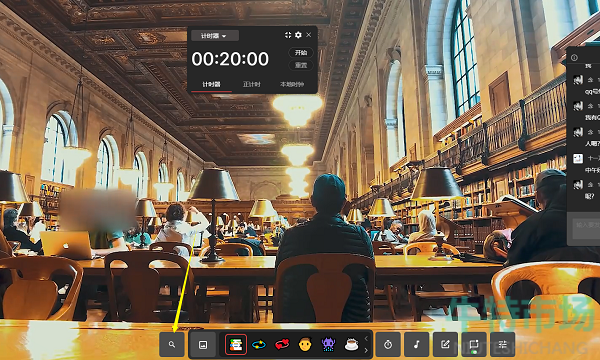The width and height of the screenshot is (600, 360).
Task: Select the coffee cup scene emoji
Action: coord(351,345)
